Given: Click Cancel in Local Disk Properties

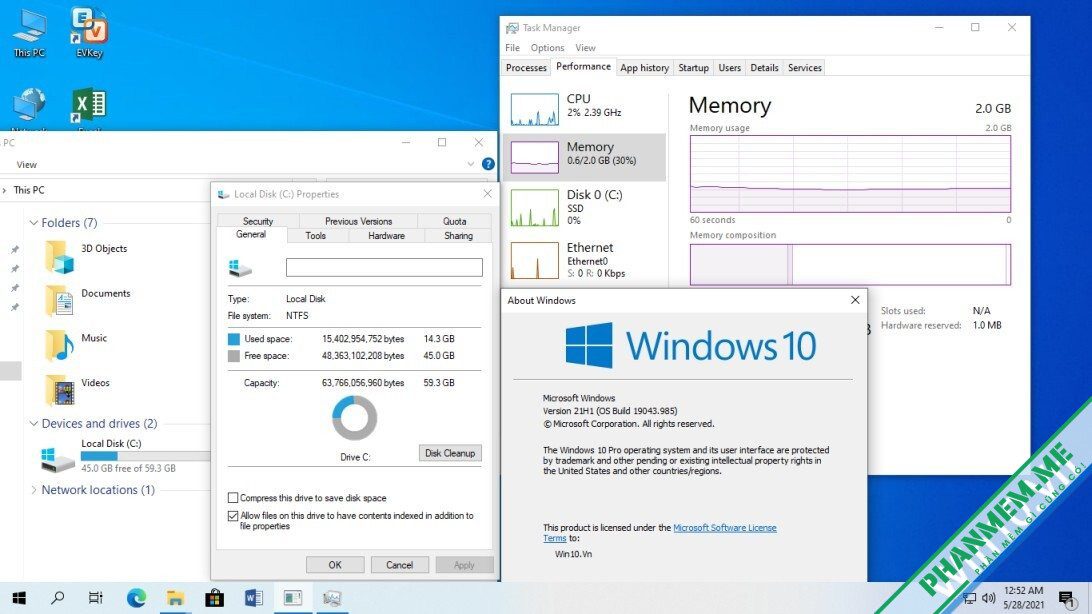Looking at the screenshot, I should 400,565.
